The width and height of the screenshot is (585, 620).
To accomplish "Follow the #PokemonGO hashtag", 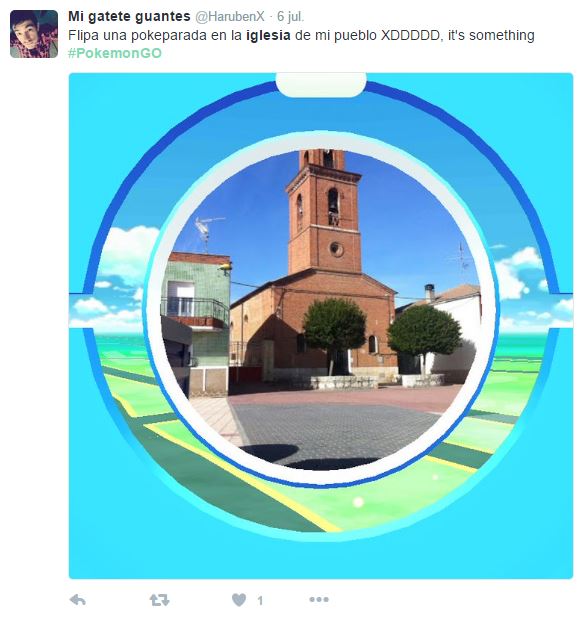I will pyautogui.click(x=115, y=53).
